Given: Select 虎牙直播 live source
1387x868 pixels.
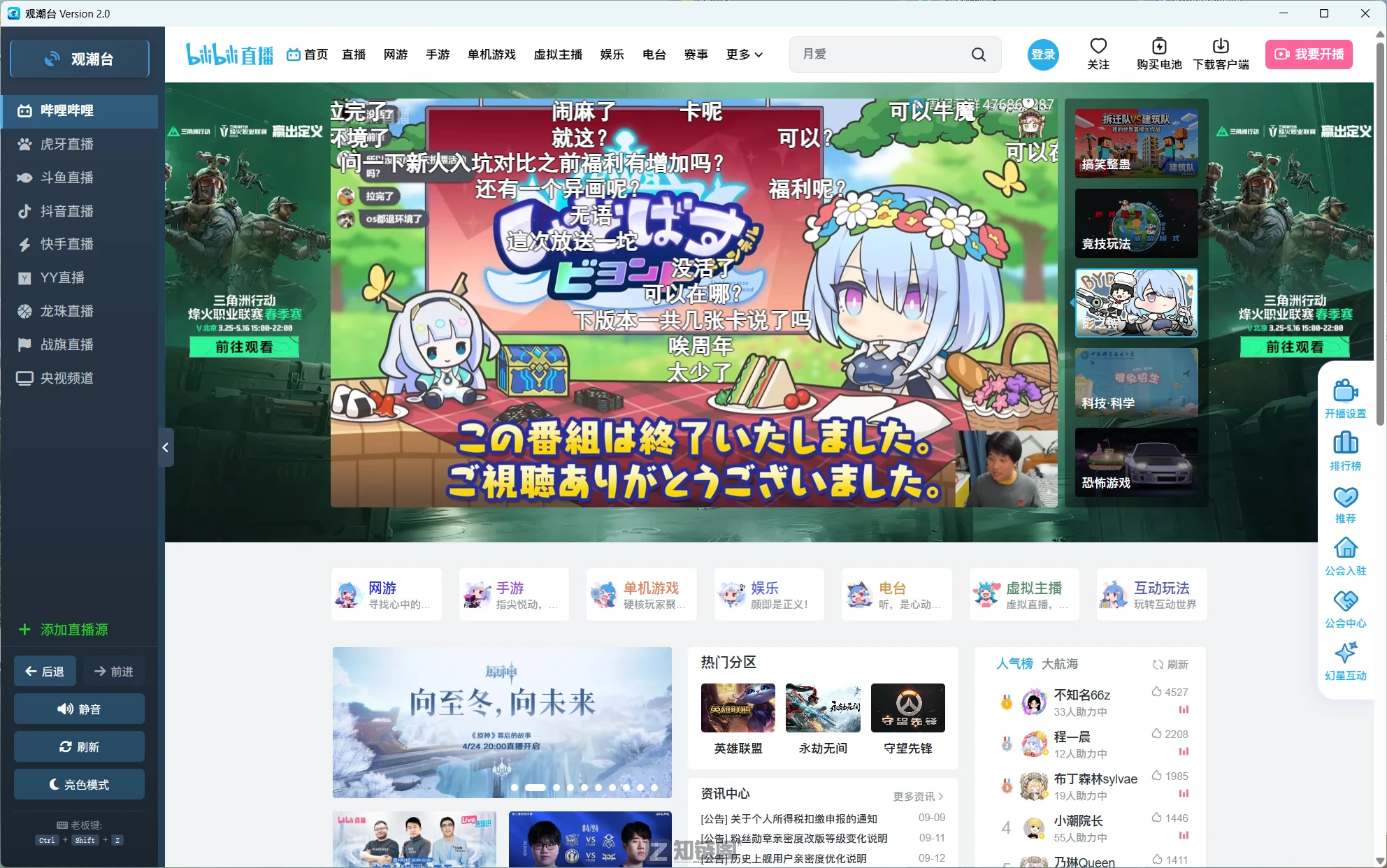Looking at the screenshot, I should click(79, 144).
